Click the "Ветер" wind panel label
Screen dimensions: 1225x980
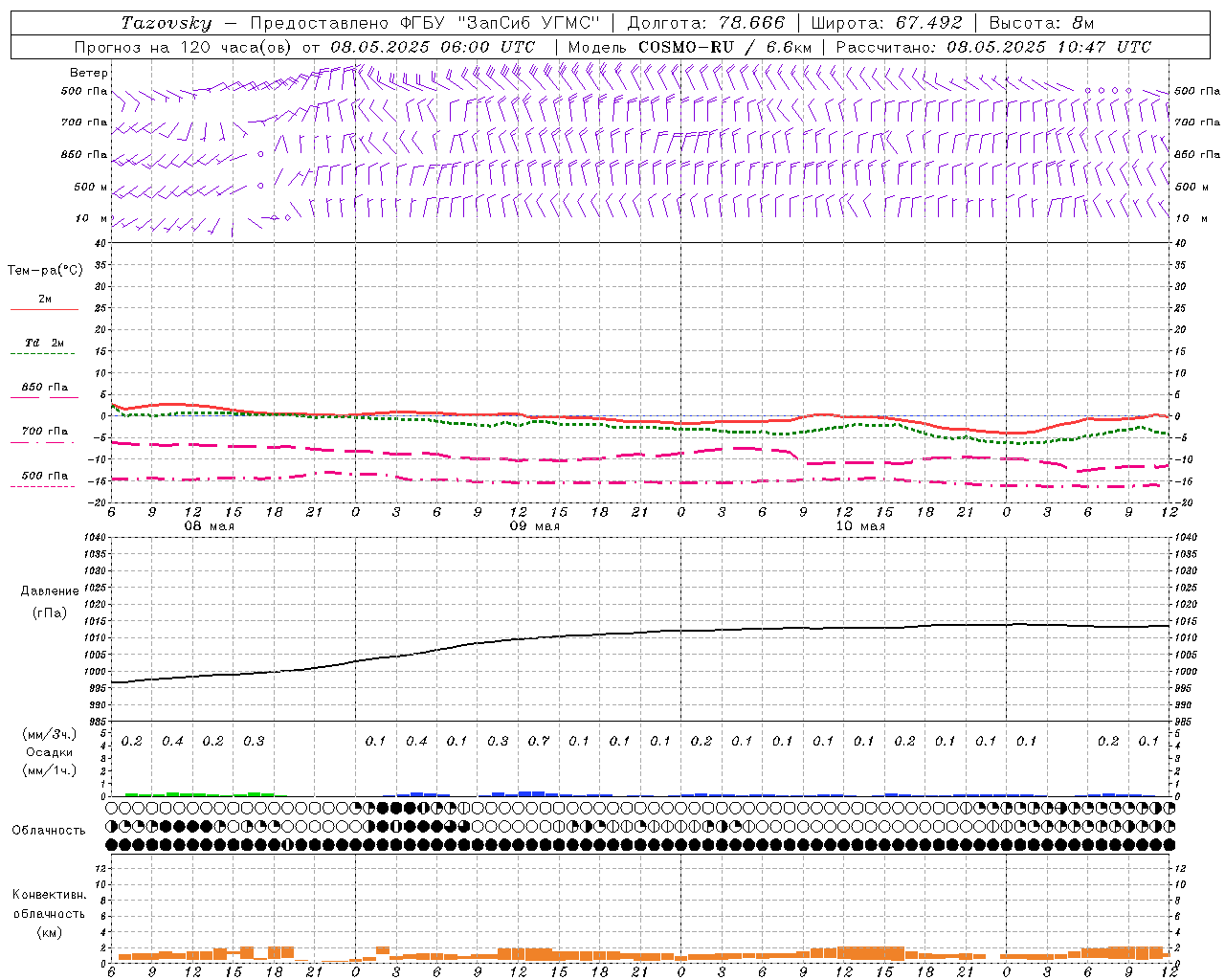point(89,73)
